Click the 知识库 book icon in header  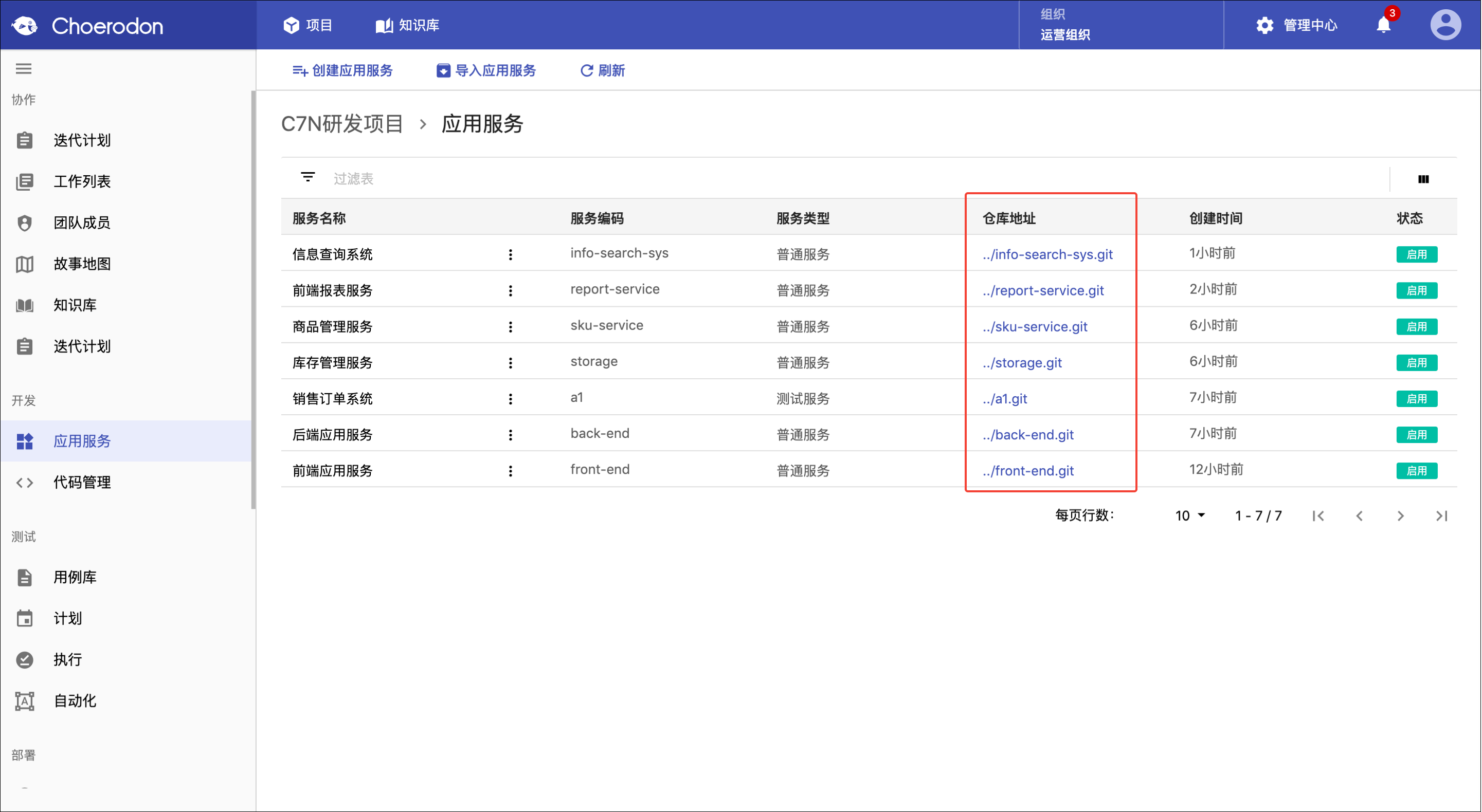click(x=384, y=25)
